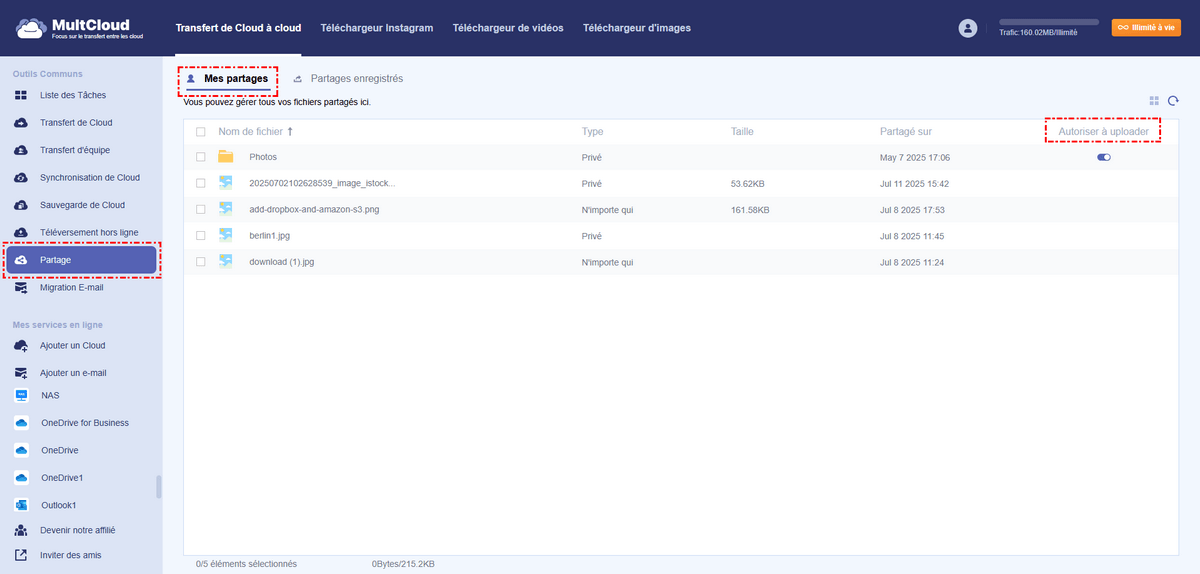Image resolution: width=1200 pixels, height=574 pixels.
Task: Open add-dropbox-and-amazon-s3.png file
Action: pos(313,210)
